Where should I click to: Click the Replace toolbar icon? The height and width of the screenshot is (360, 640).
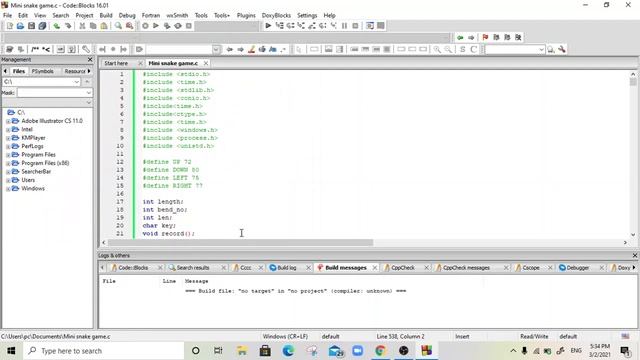[x=129, y=26]
